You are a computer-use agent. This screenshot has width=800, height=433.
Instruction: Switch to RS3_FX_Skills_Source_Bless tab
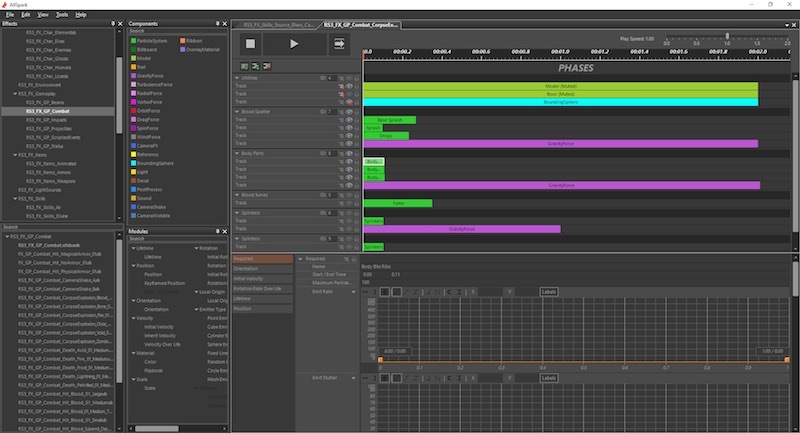click(x=278, y=24)
